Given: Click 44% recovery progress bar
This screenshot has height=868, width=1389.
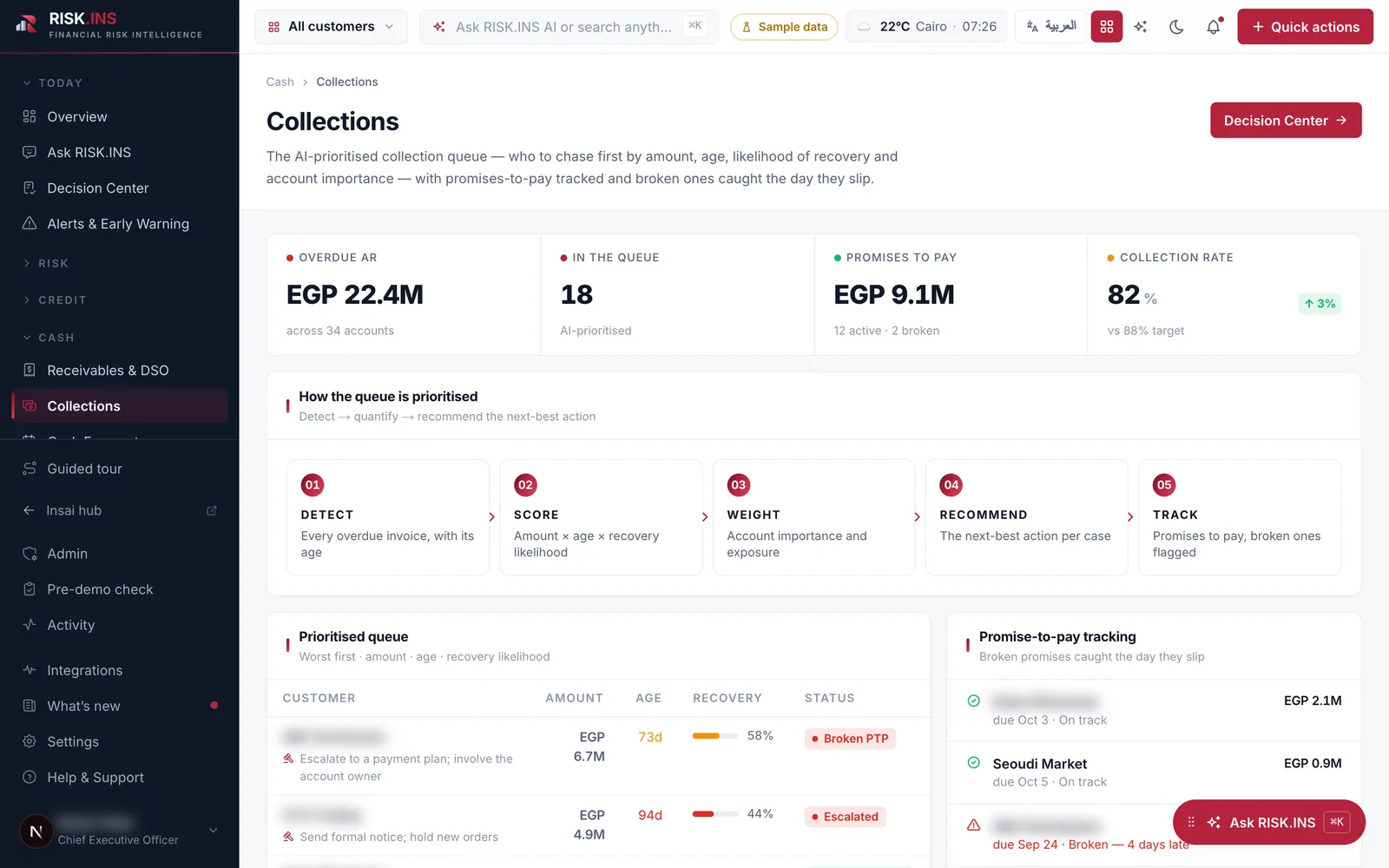Looking at the screenshot, I should (x=715, y=814).
